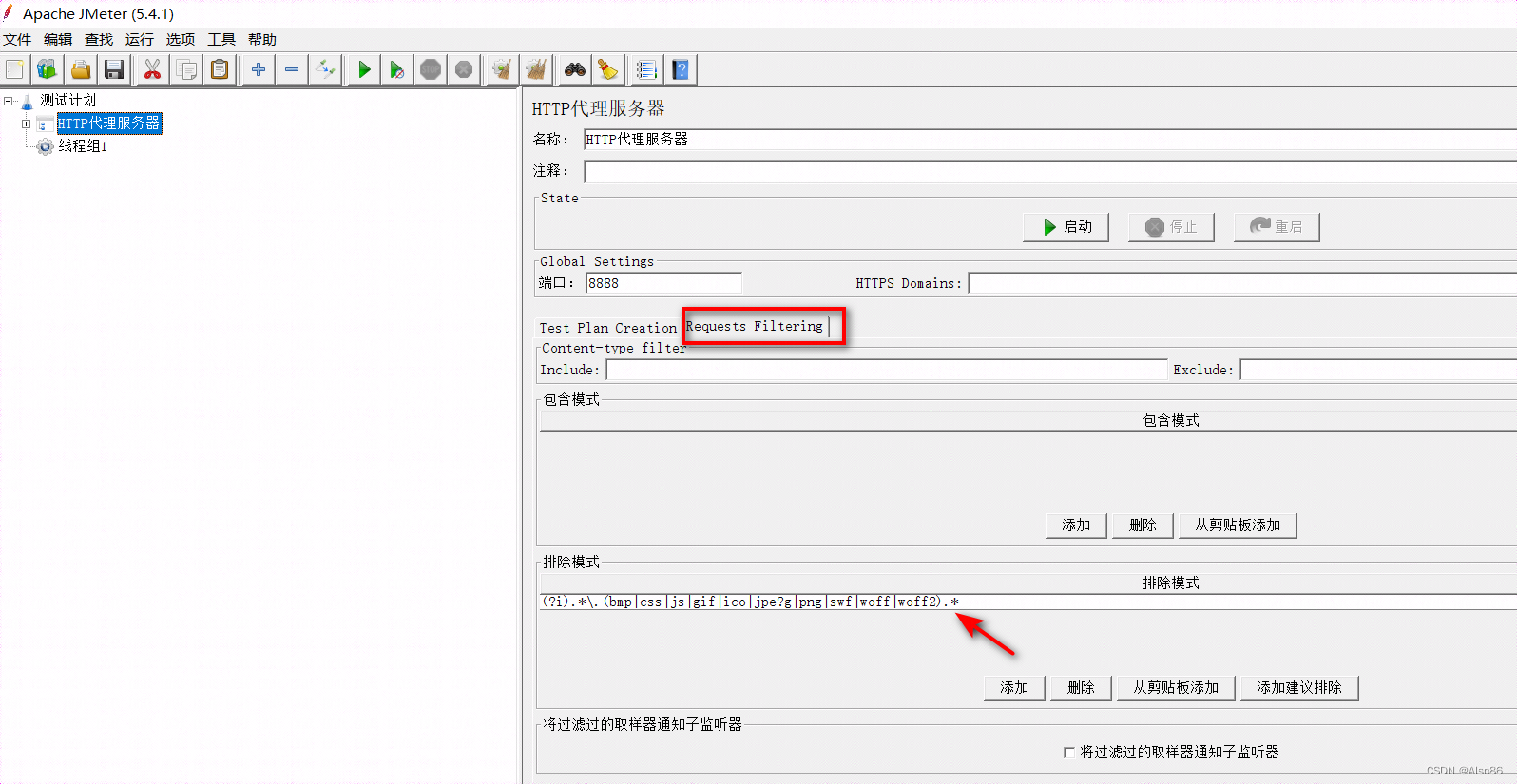Click the 启动 button to start proxy
Viewport: 1517px width, 784px height.
point(1066,227)
